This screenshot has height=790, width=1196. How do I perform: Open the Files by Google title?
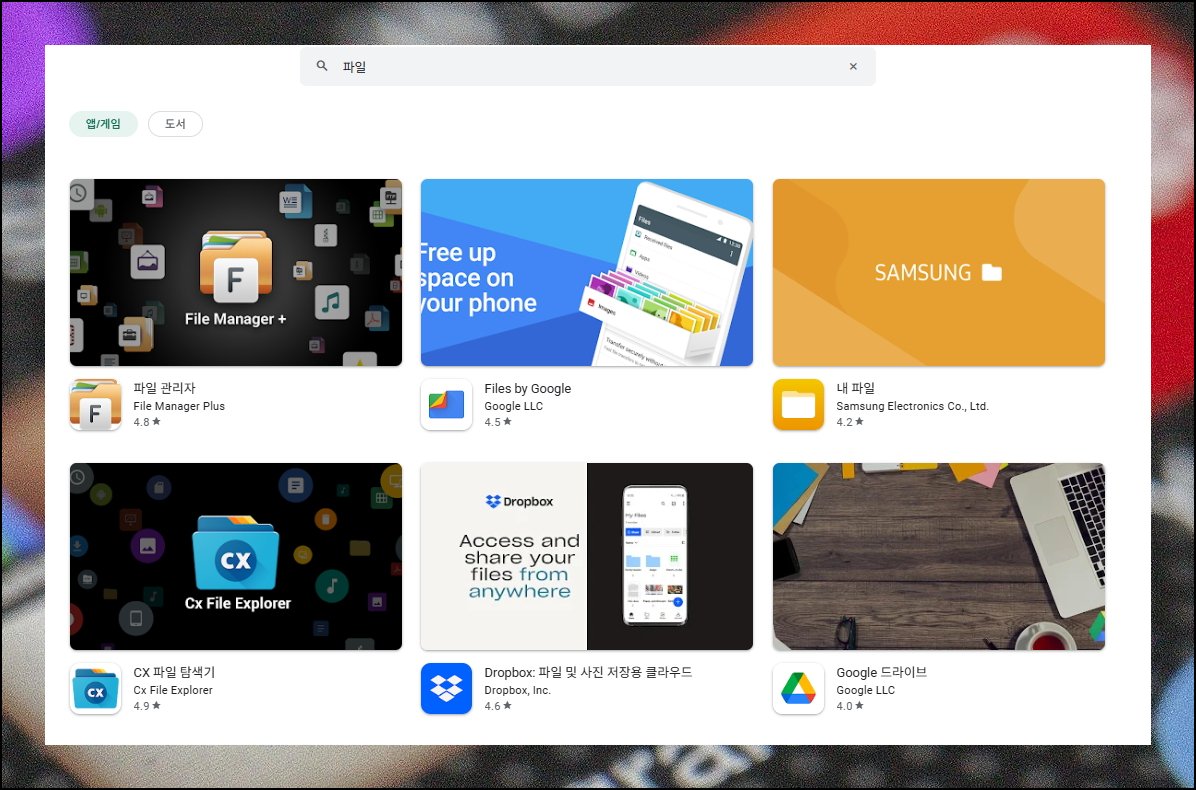pyautogui.click(x=528, y=388)
